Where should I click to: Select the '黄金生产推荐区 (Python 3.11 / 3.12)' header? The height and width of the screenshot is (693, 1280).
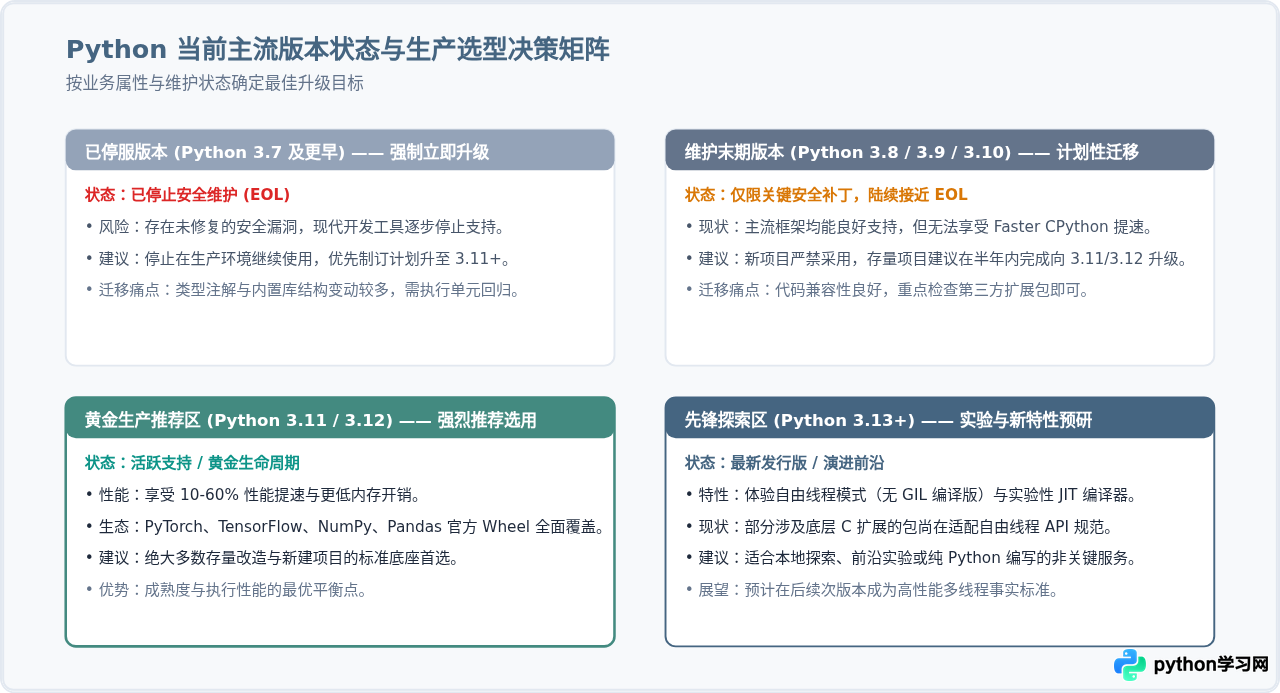pos(340,420)
